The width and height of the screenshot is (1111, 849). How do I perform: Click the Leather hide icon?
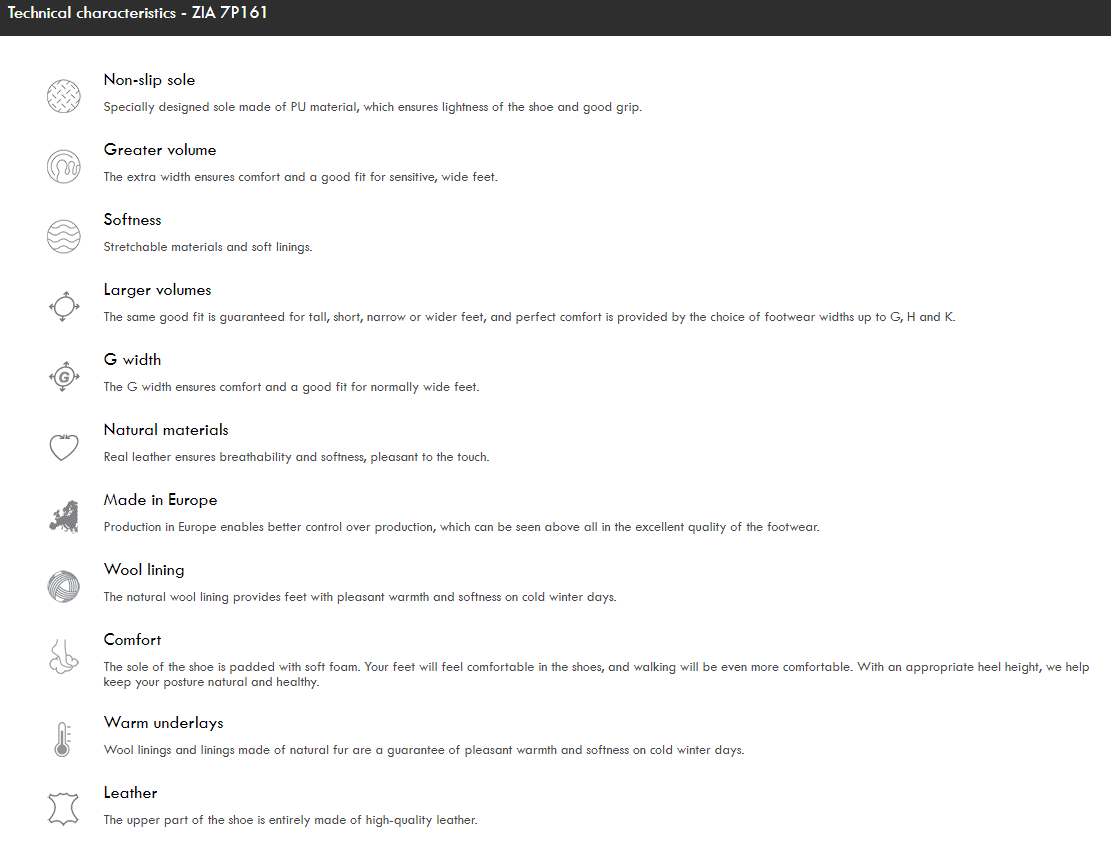pos(63,809)
